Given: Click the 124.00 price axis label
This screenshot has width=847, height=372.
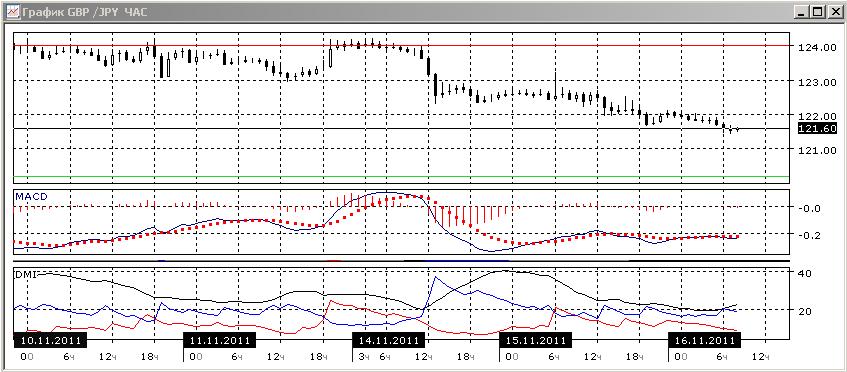Looking at the screenshot, I should (x=817, y=48).
